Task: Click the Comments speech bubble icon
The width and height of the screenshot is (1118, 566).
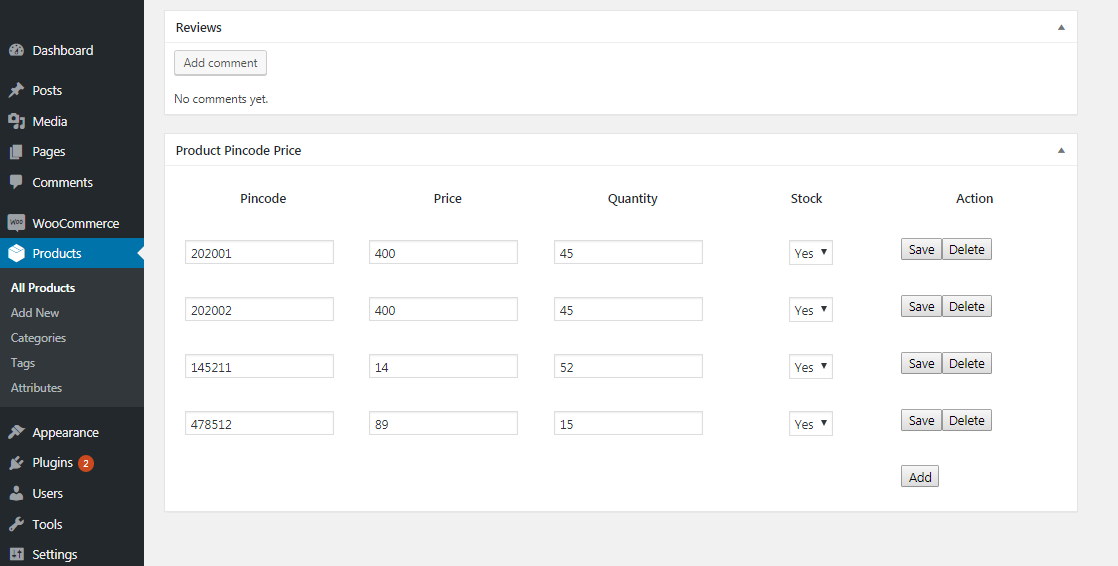Action: tap(16, 182)
